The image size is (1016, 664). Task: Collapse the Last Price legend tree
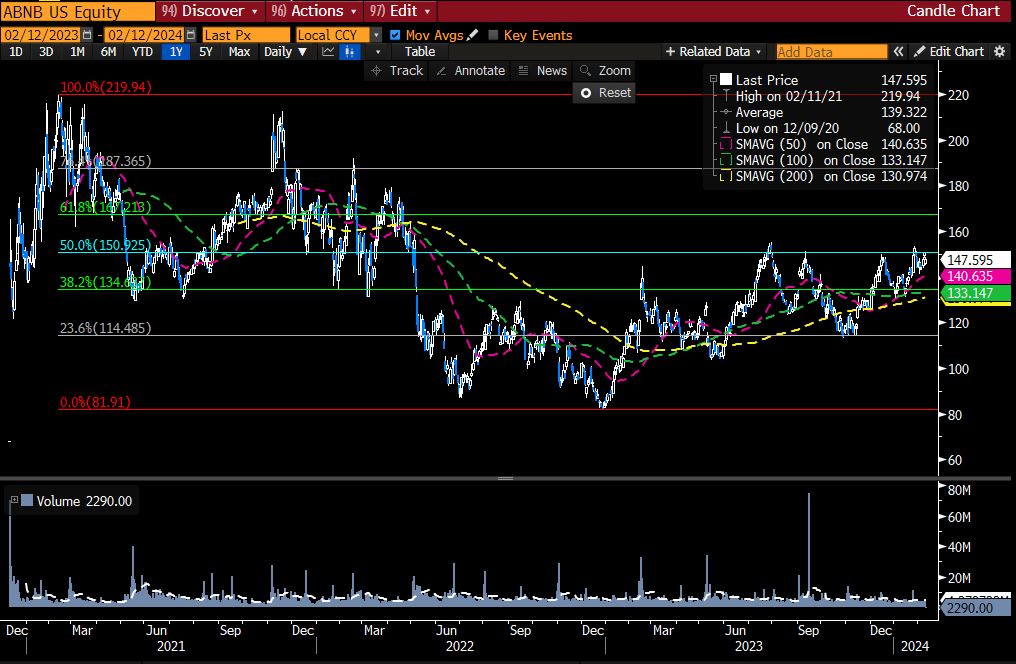pos(713,79)
